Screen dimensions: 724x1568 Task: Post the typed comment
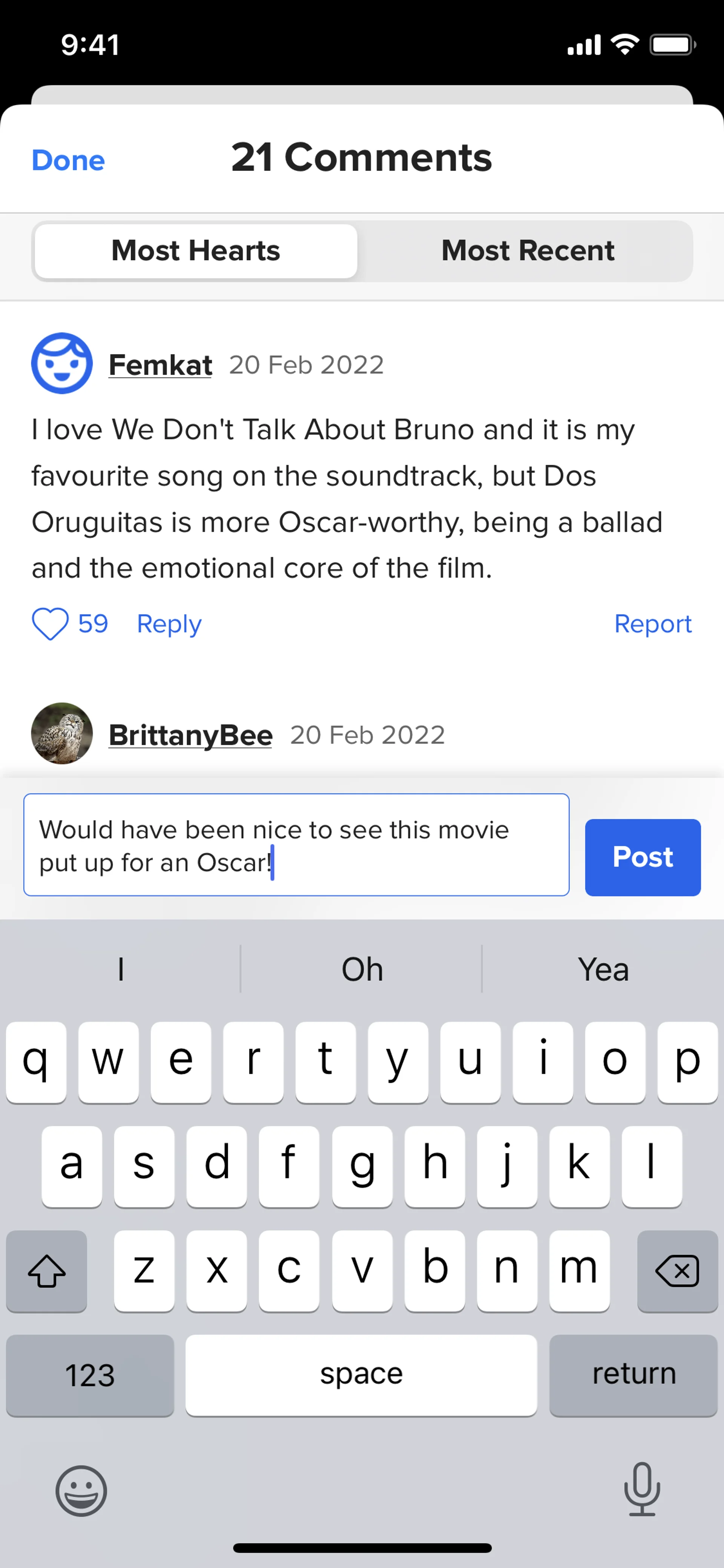[643, 857]
